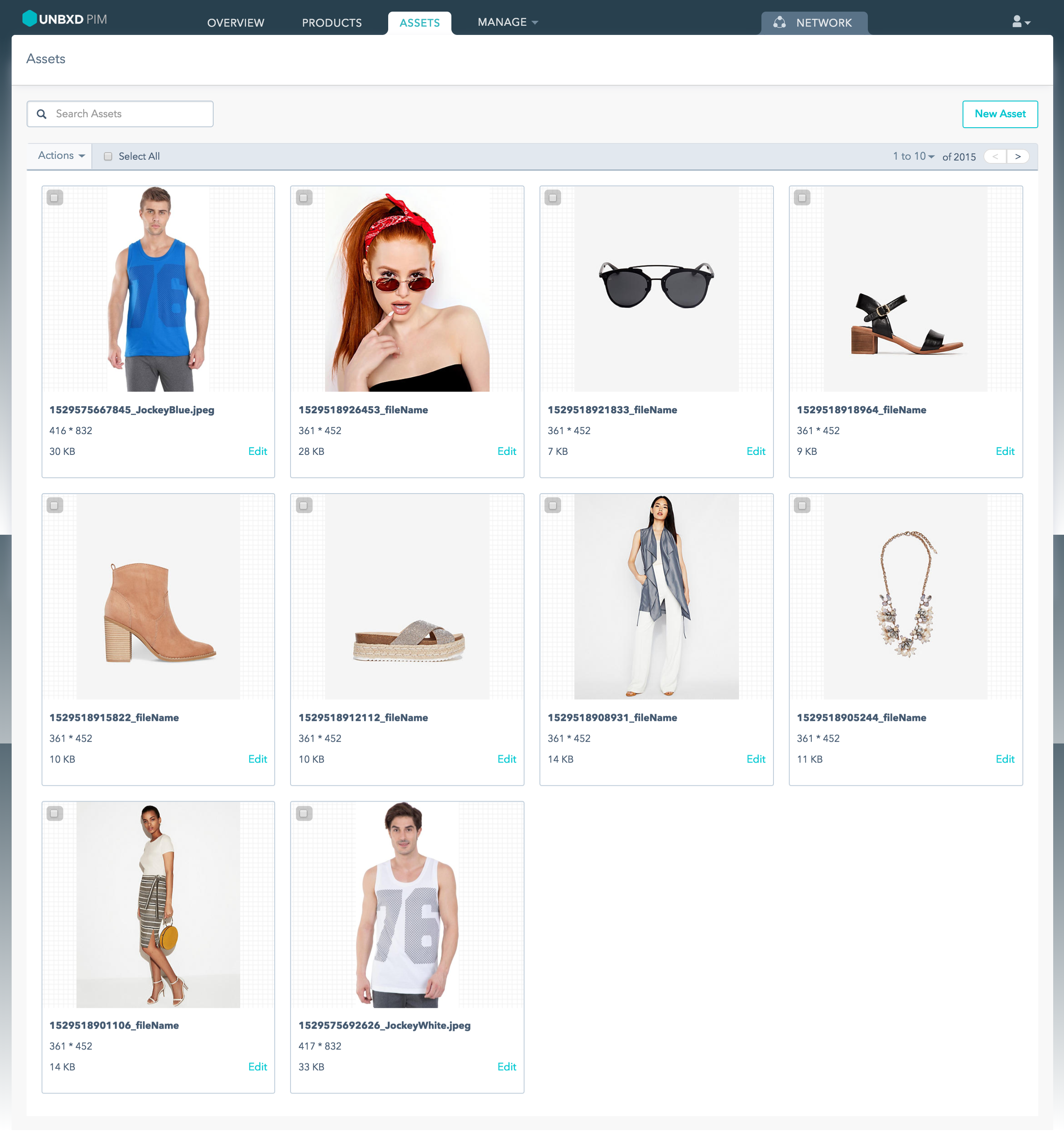
Task: Click filename 1529518905244_fileName
Action: click(x=861, y=717)
